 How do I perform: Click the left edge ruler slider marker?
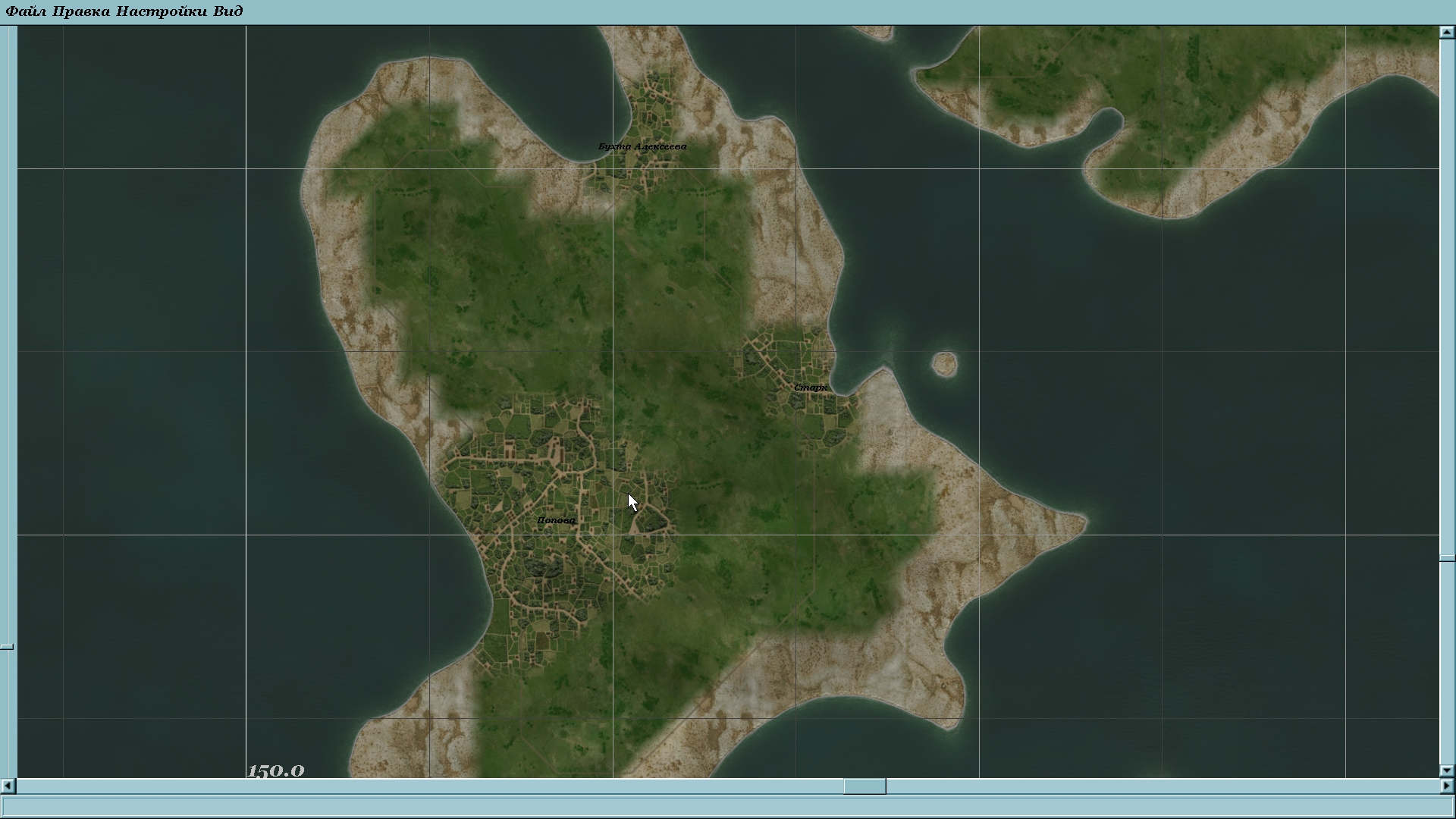tap(7, 647)
